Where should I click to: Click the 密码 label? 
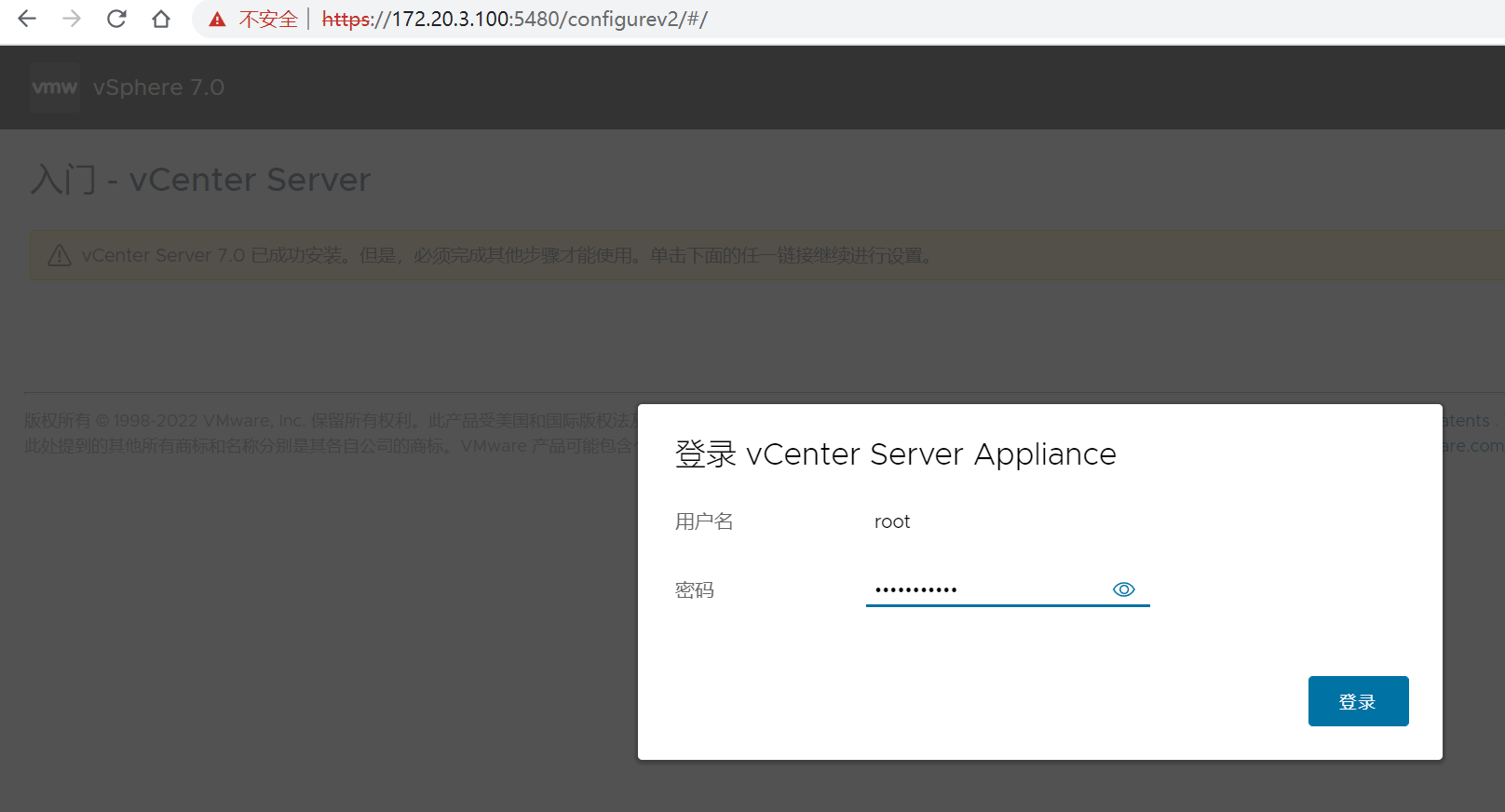pos(695,590)
